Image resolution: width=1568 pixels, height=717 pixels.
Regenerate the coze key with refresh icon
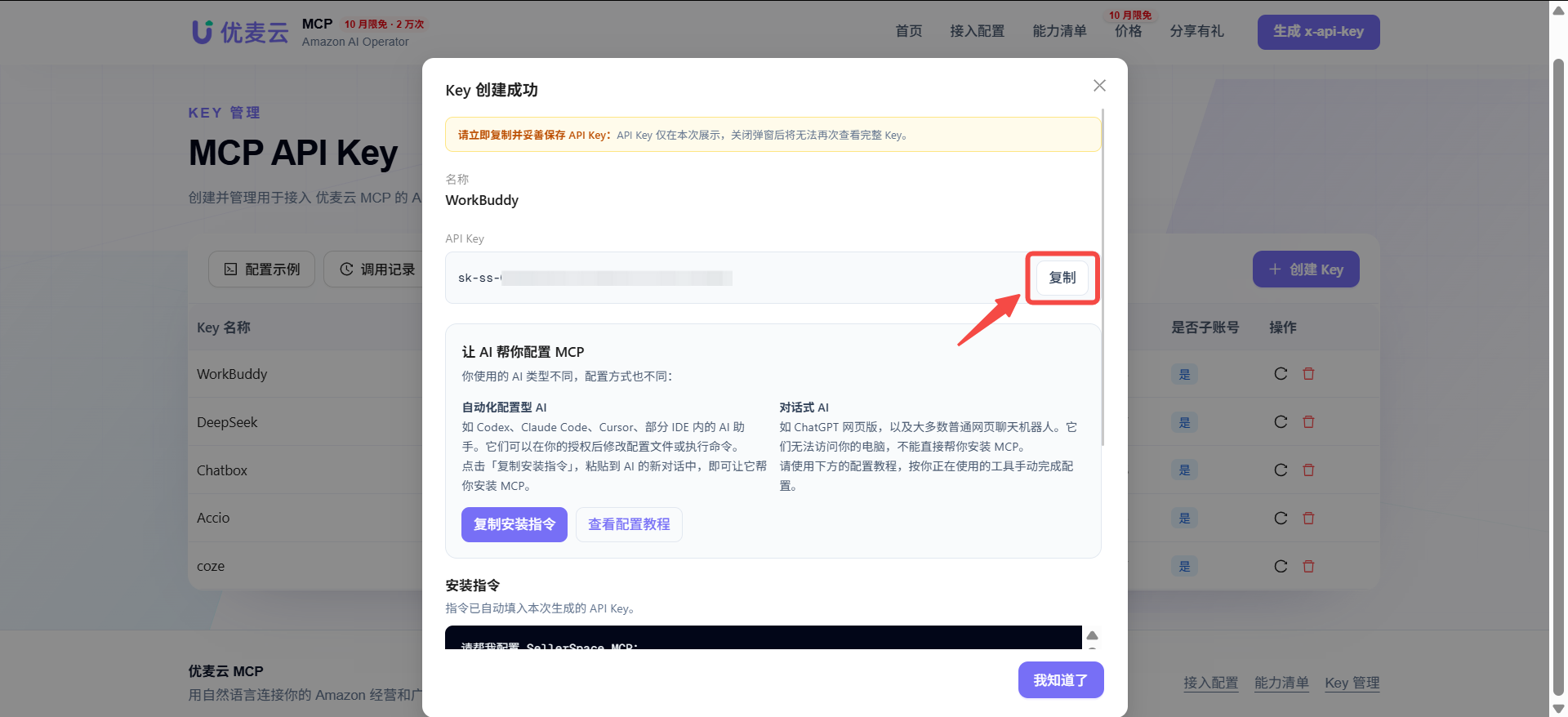[1281, 567]
